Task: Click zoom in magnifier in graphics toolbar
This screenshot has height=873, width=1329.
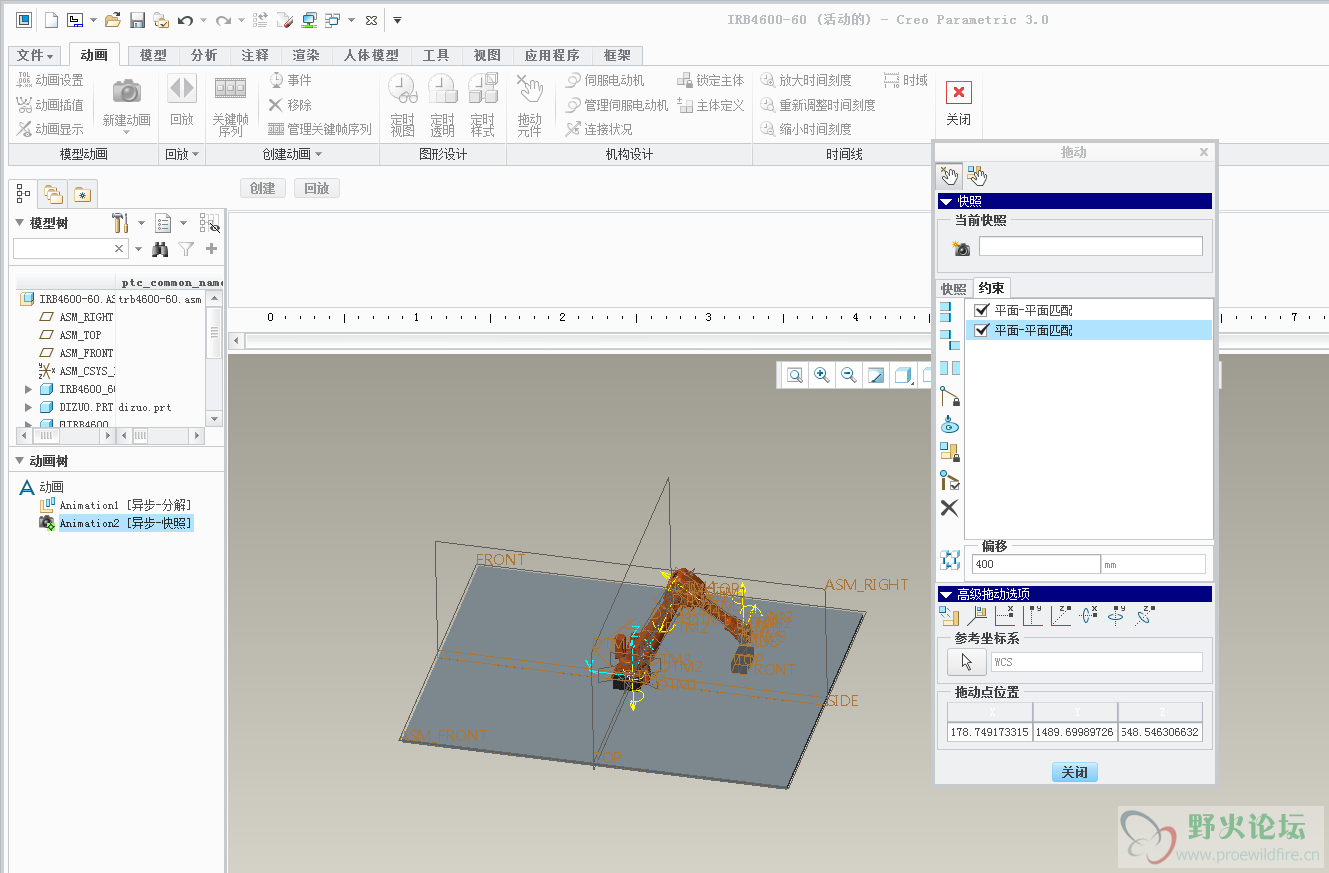Action: 822,375
